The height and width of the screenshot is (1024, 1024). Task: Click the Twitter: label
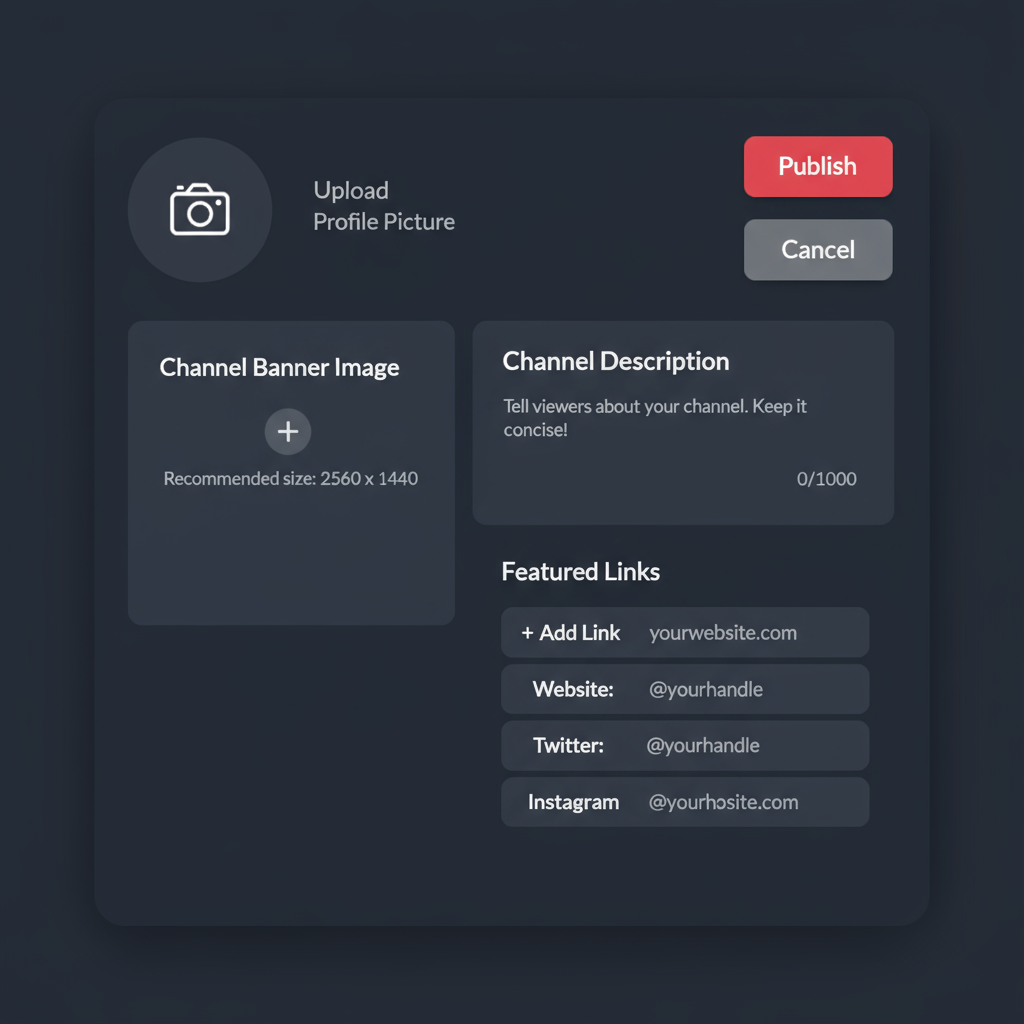coord(568,745)
